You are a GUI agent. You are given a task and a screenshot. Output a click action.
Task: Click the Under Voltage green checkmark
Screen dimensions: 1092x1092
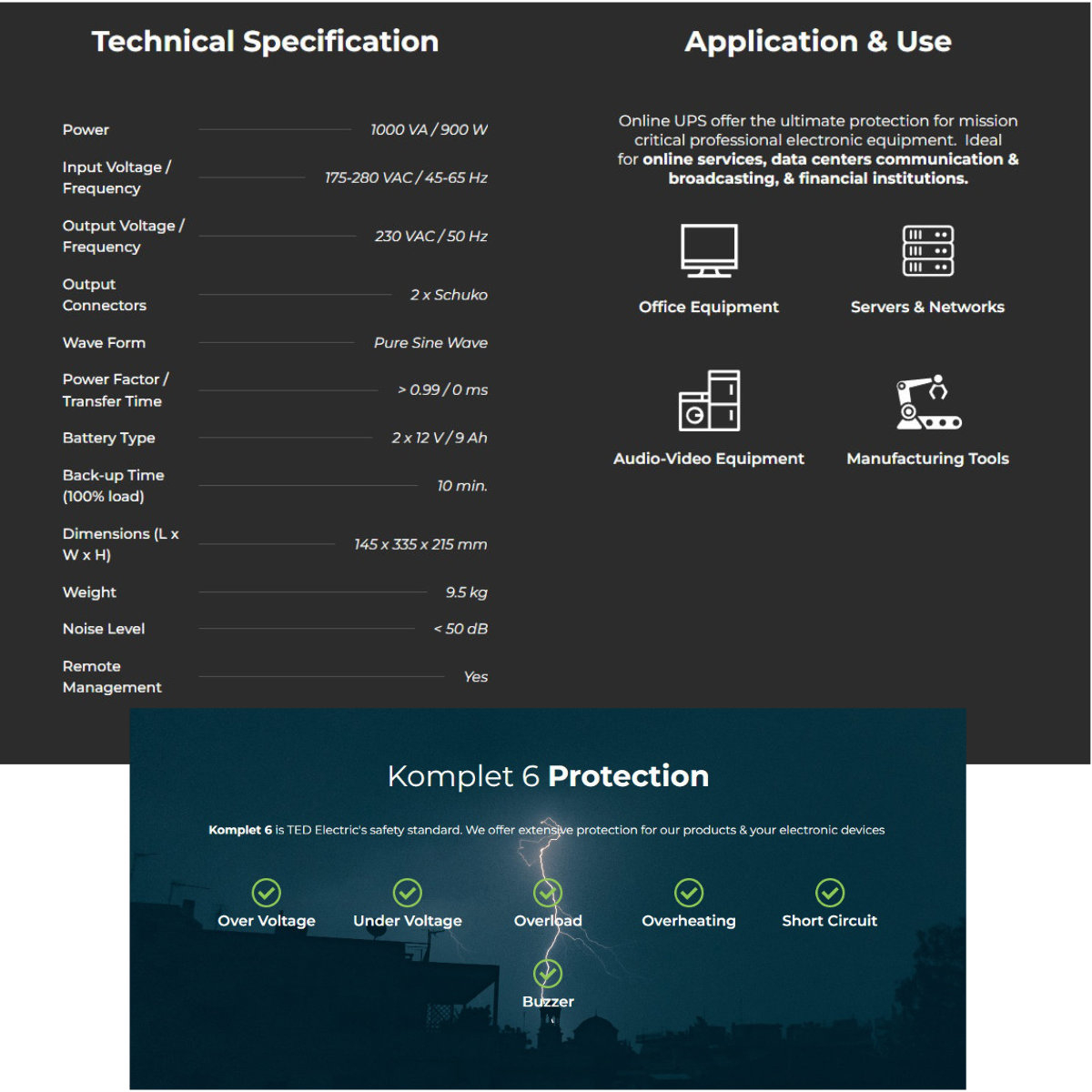coord(408,892)
